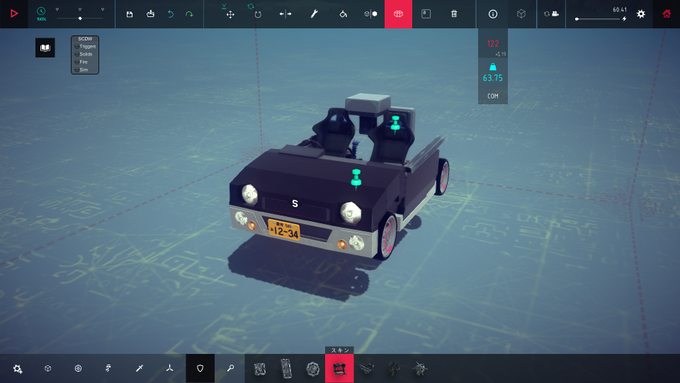Toggle the Sim checkbox in SCDW panel
The height and width of the screenshot is (383, 680).
pos(77,69)
